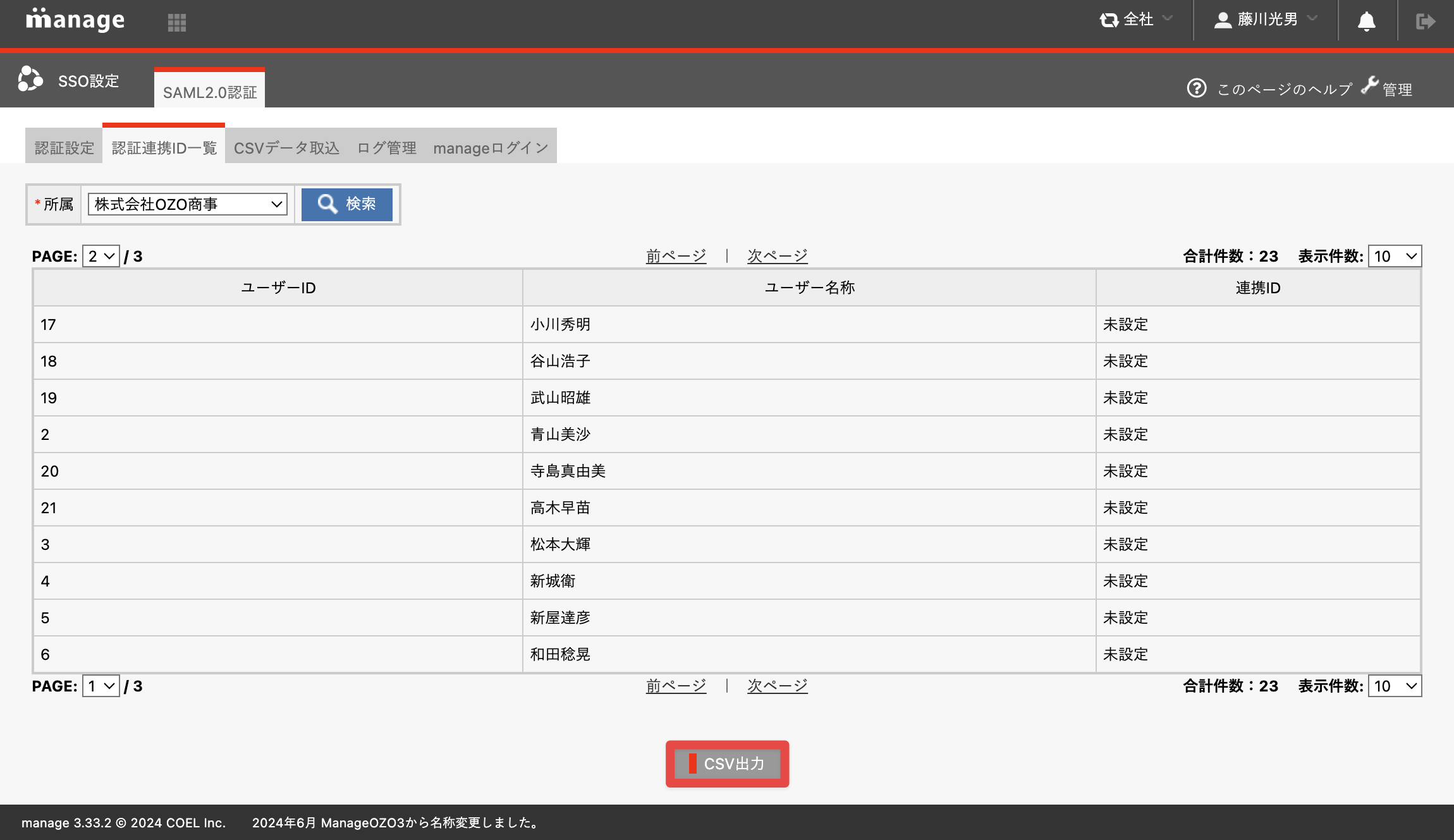
Task: Click user name 高木早苗
Action: coord(560,508)
